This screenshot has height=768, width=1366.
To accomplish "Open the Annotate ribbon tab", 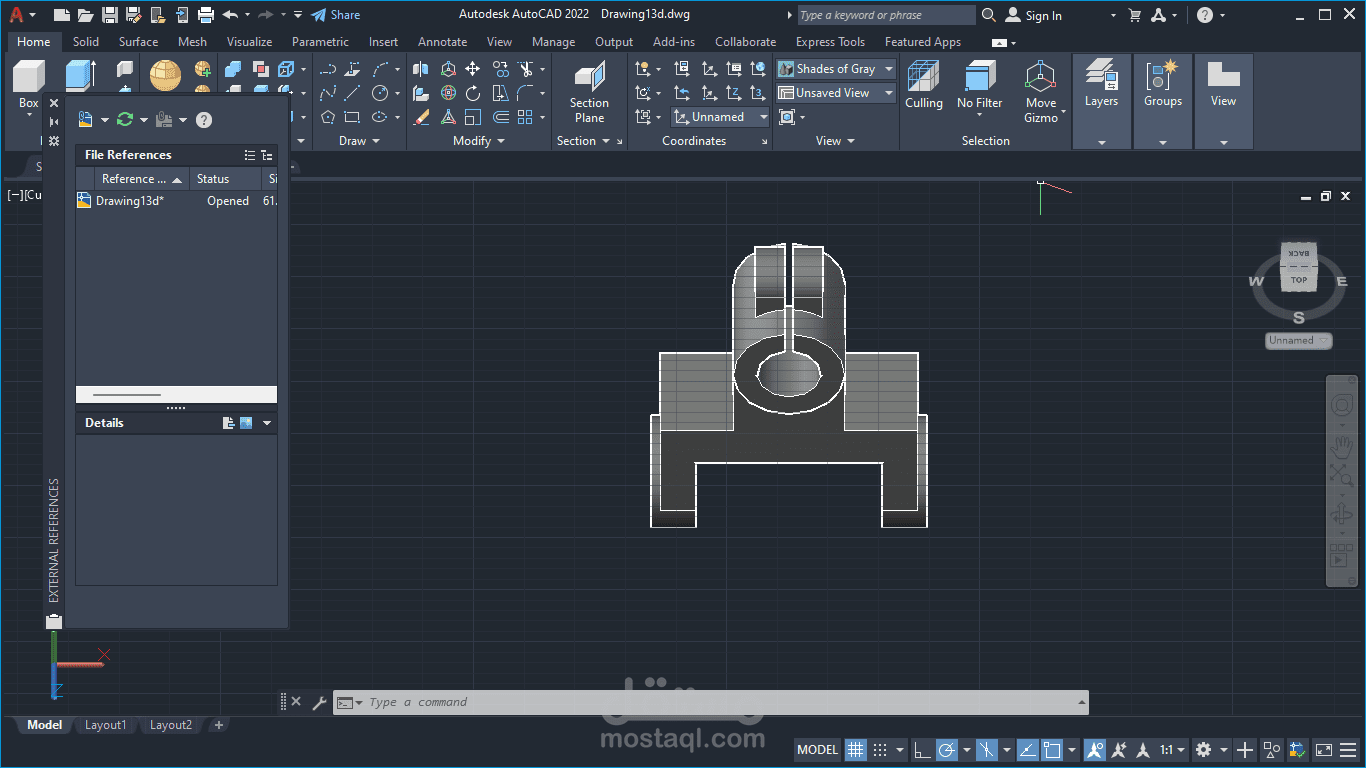I will tap(442, 42).
